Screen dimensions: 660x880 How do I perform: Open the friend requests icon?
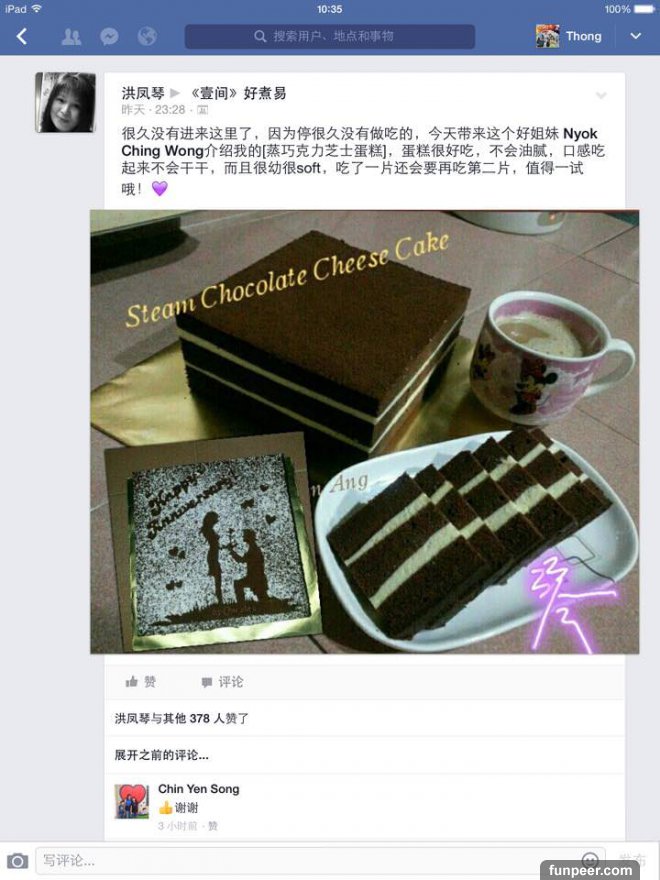point(71,37)
